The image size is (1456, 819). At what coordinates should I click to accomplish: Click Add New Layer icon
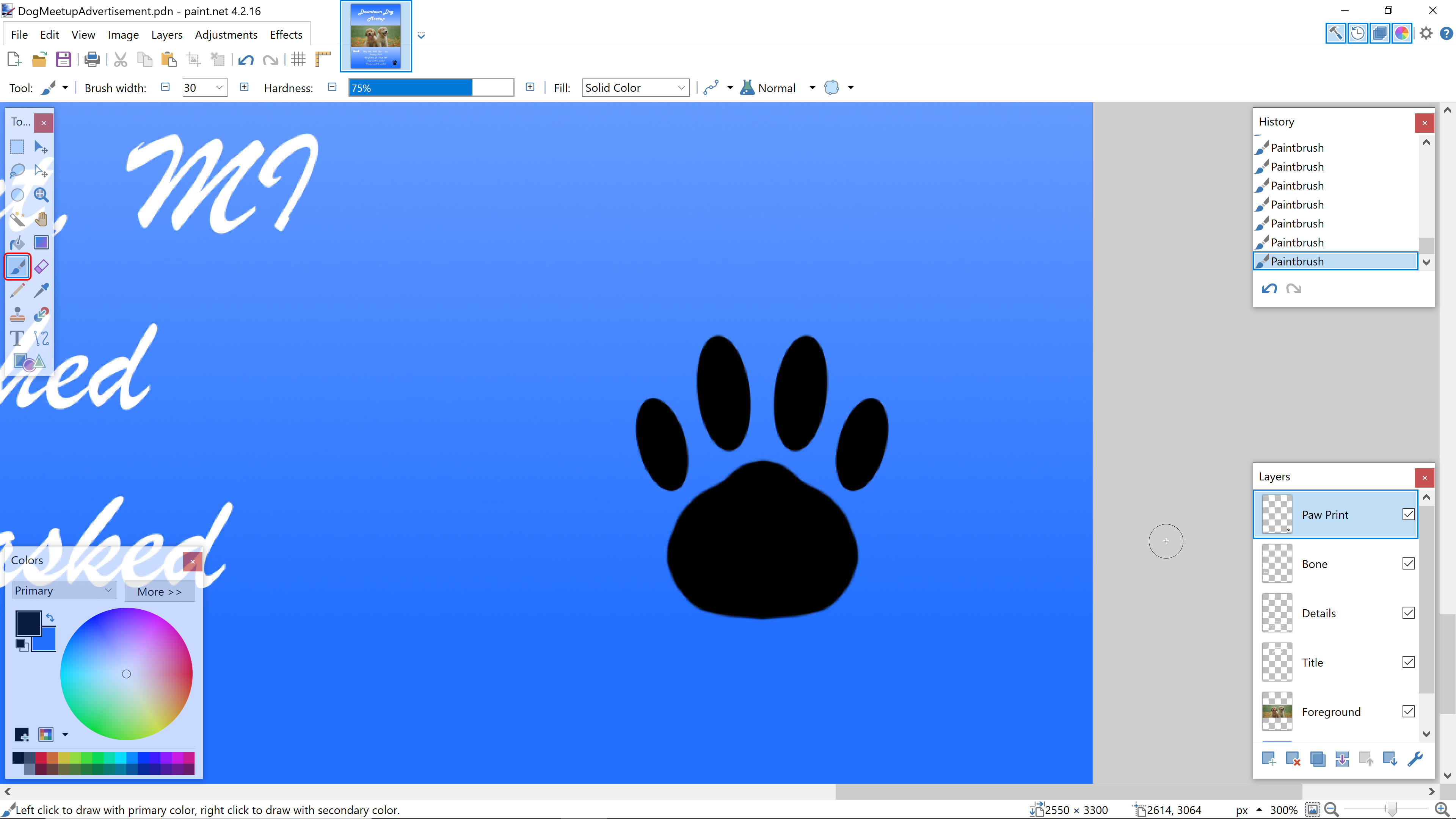click(1268, 758)
